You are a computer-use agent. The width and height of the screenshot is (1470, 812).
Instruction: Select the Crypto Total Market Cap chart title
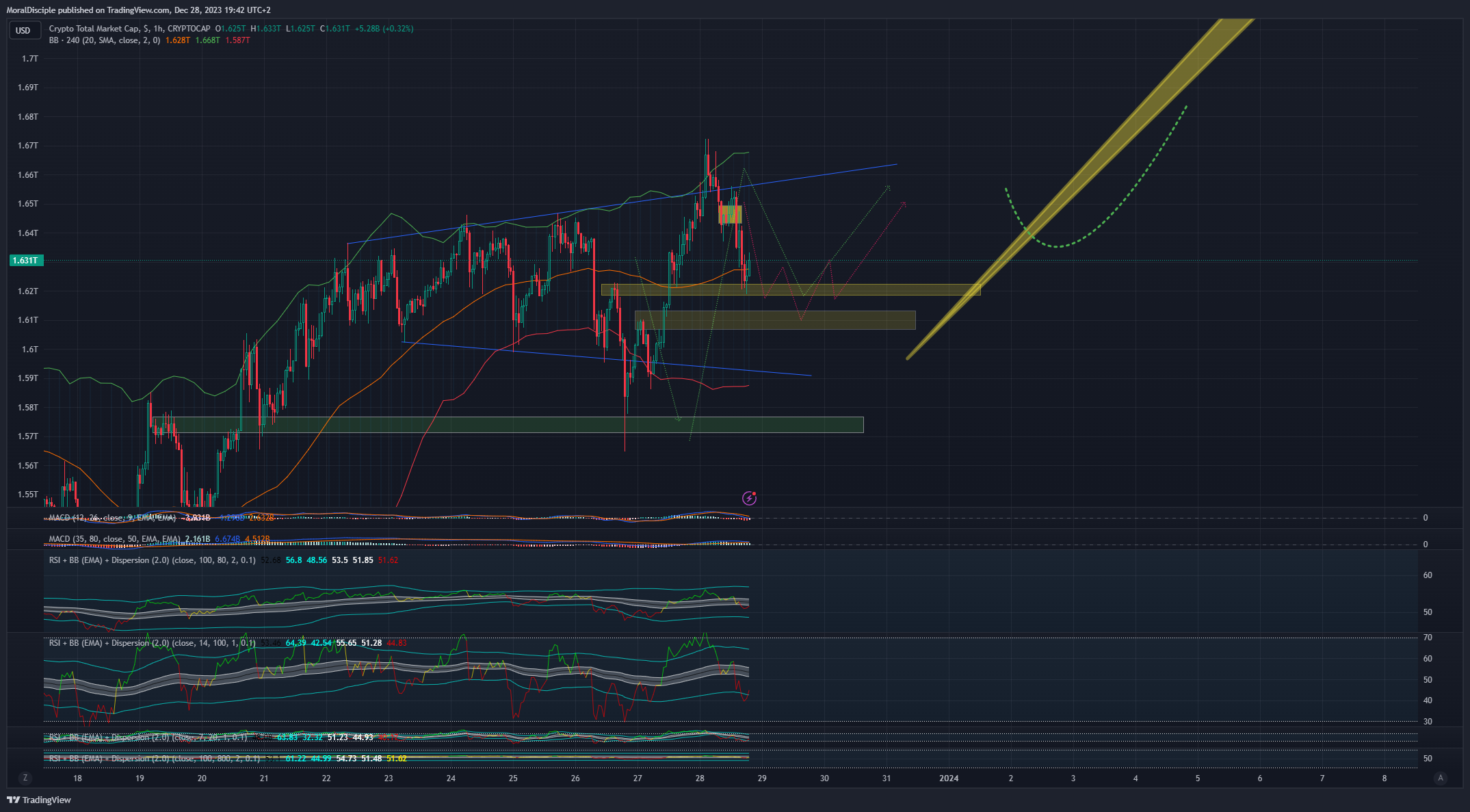tap(129, 29)
